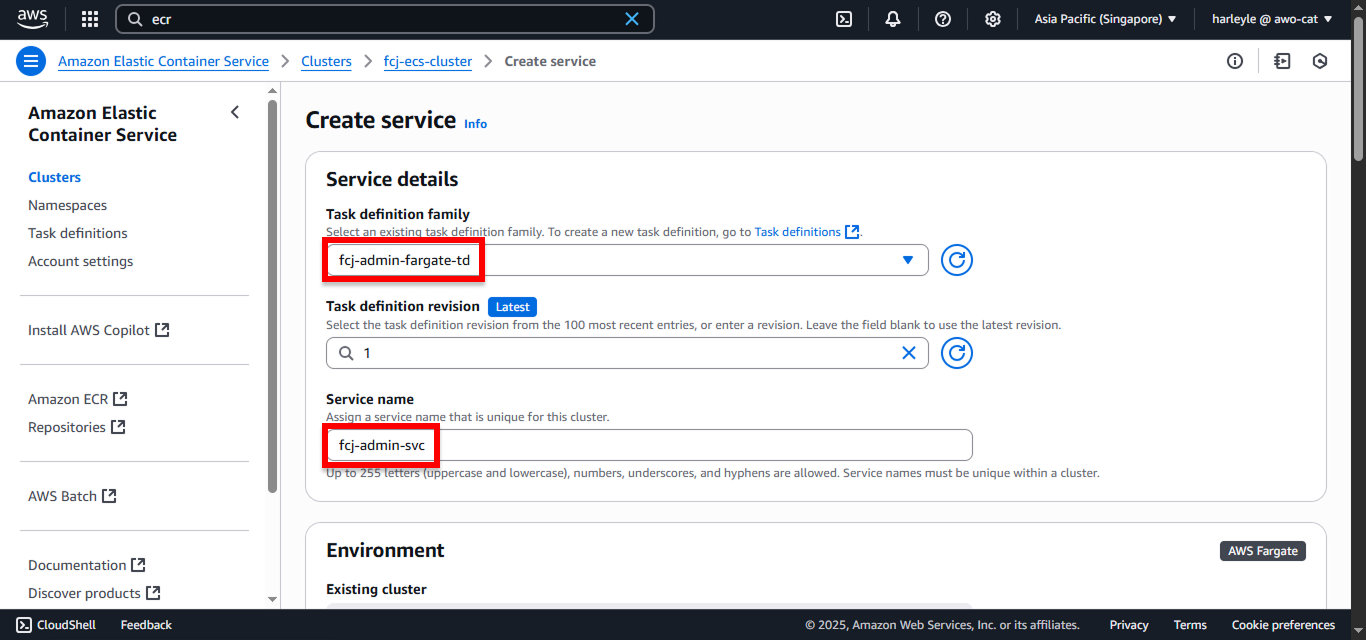The height and width of the screenshot is (640, 1366).
Task: Click the Service name input field
Action: (649, 445)
